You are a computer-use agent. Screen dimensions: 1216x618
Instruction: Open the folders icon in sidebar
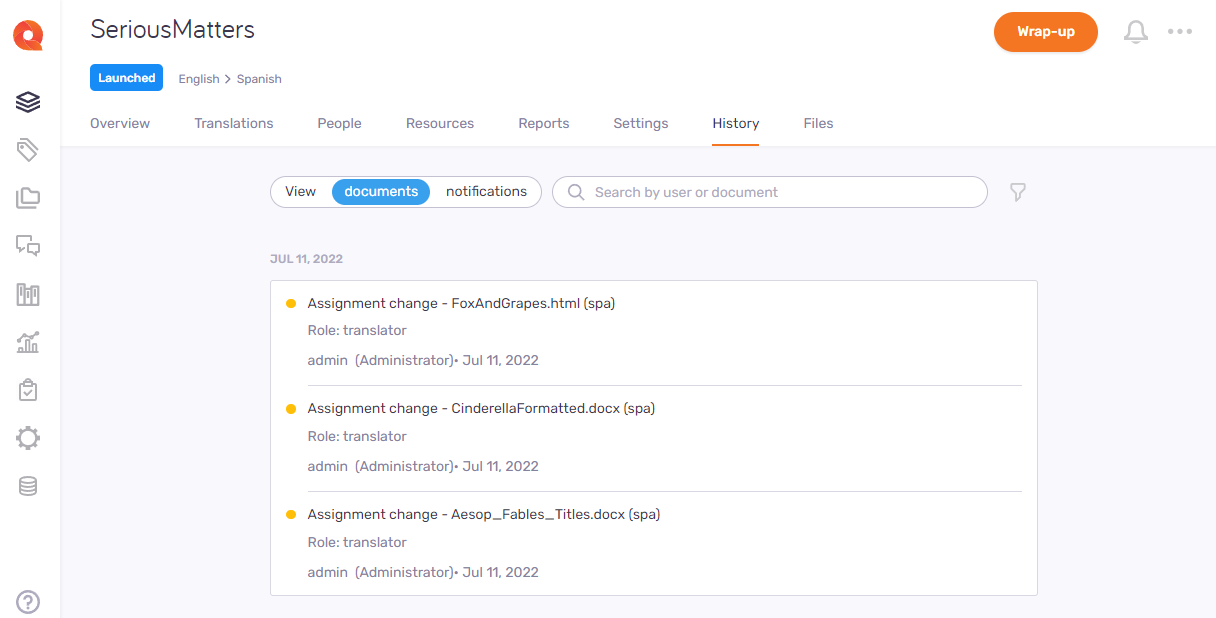[28, 198]
